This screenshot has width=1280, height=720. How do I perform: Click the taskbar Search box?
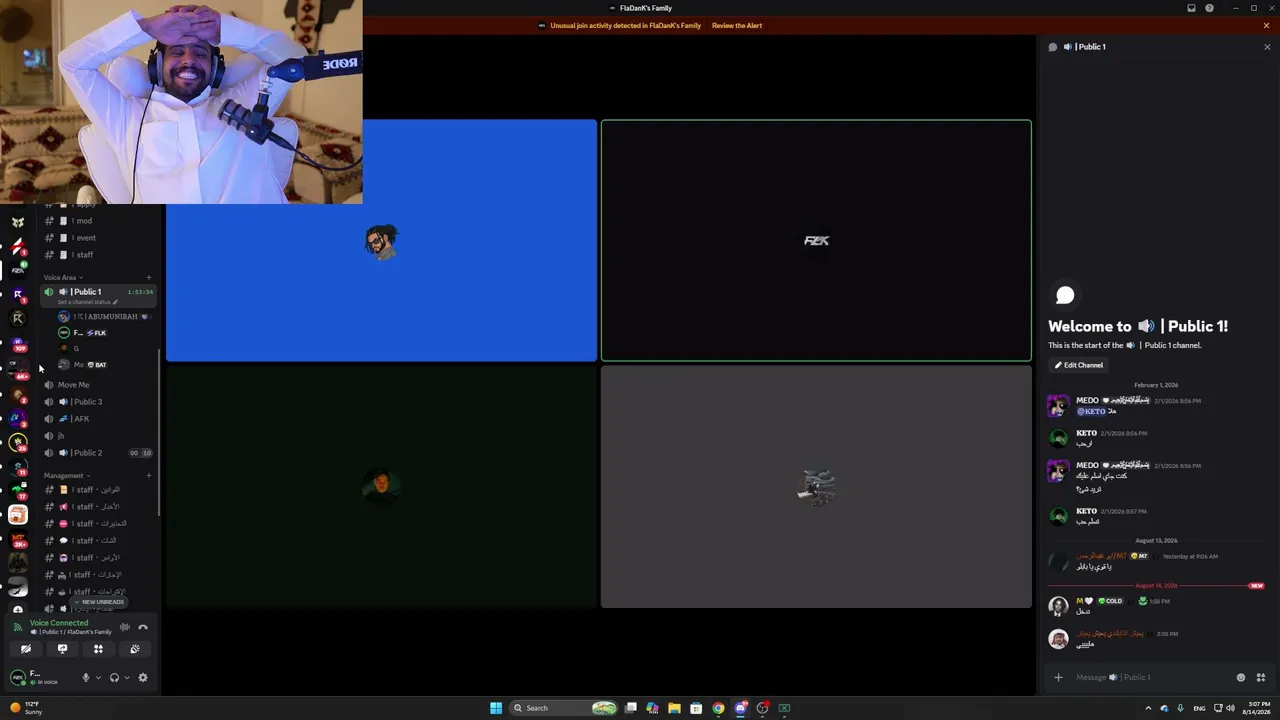pos(565,708)
